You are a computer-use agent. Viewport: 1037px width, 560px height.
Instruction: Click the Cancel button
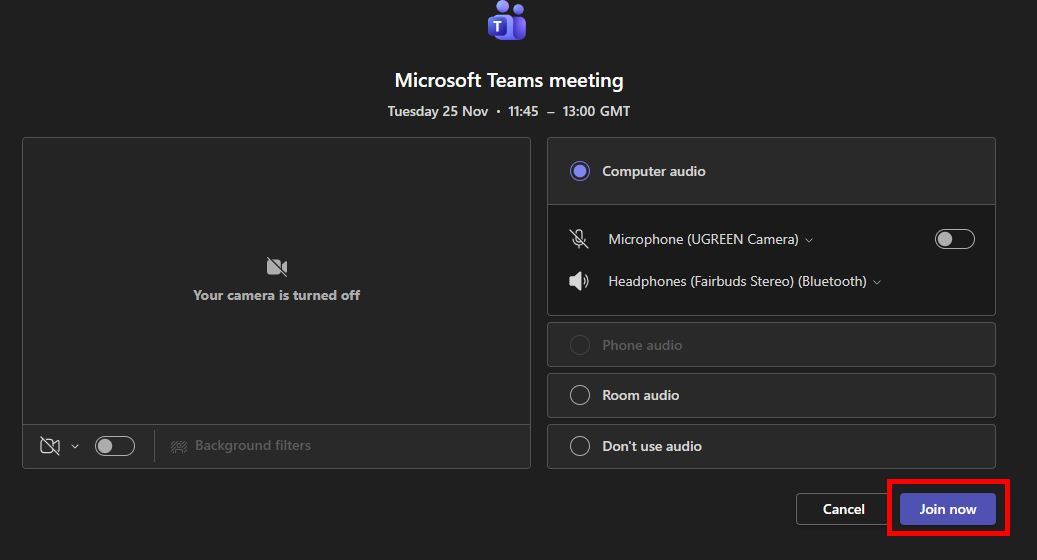coord(843,509)
